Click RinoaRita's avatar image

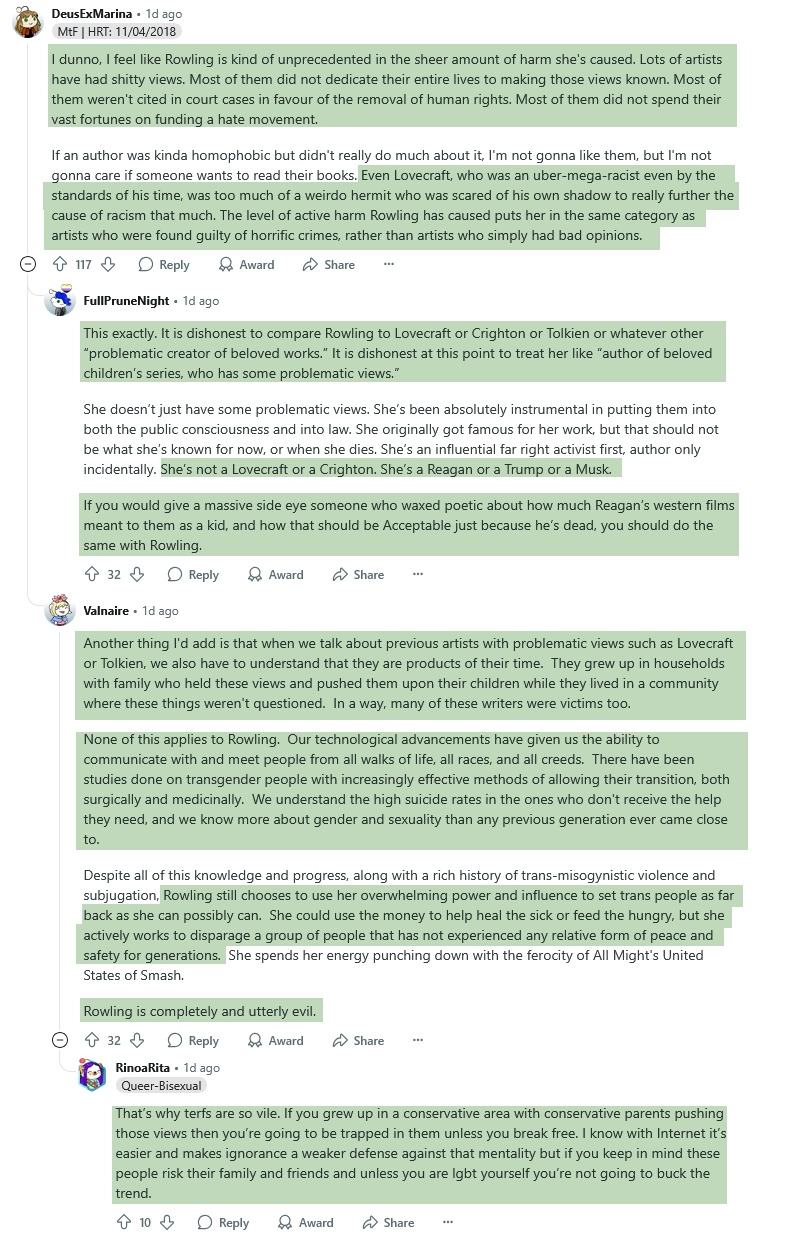(92, 1076)
